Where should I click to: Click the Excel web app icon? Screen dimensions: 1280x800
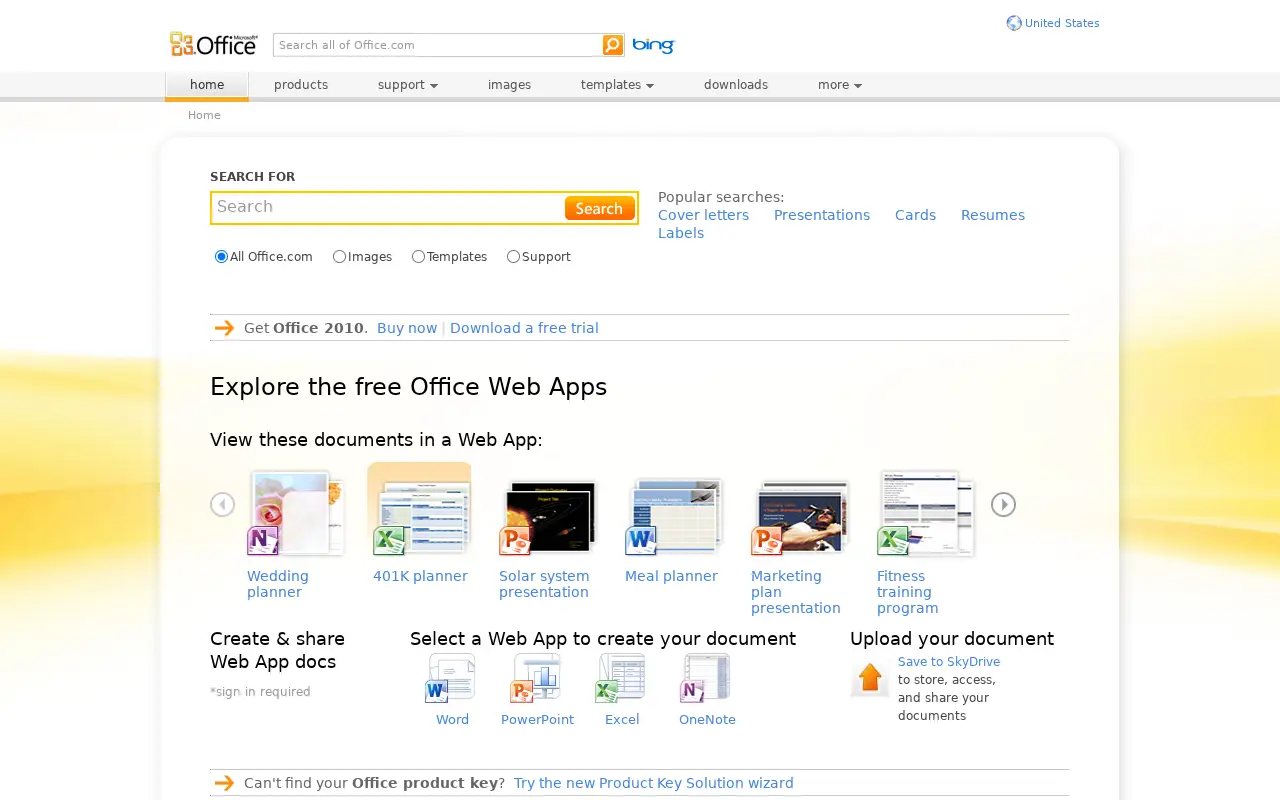[621, 678]
